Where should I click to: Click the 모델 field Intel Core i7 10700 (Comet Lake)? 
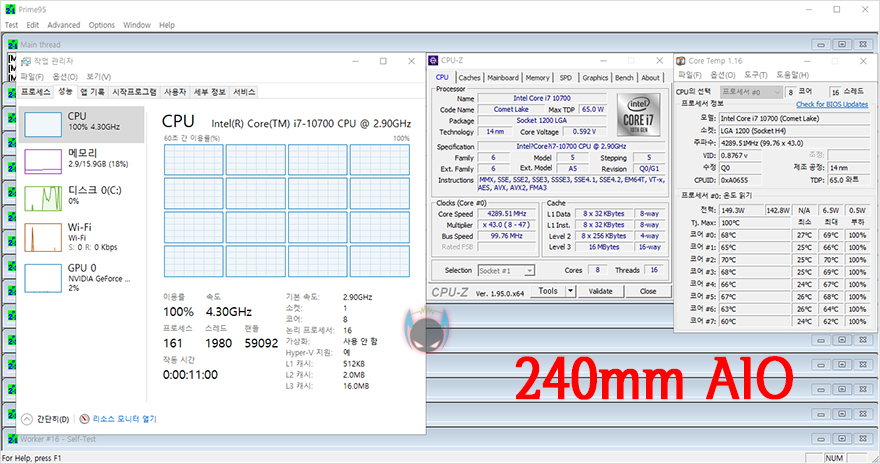tap(794, 118)
